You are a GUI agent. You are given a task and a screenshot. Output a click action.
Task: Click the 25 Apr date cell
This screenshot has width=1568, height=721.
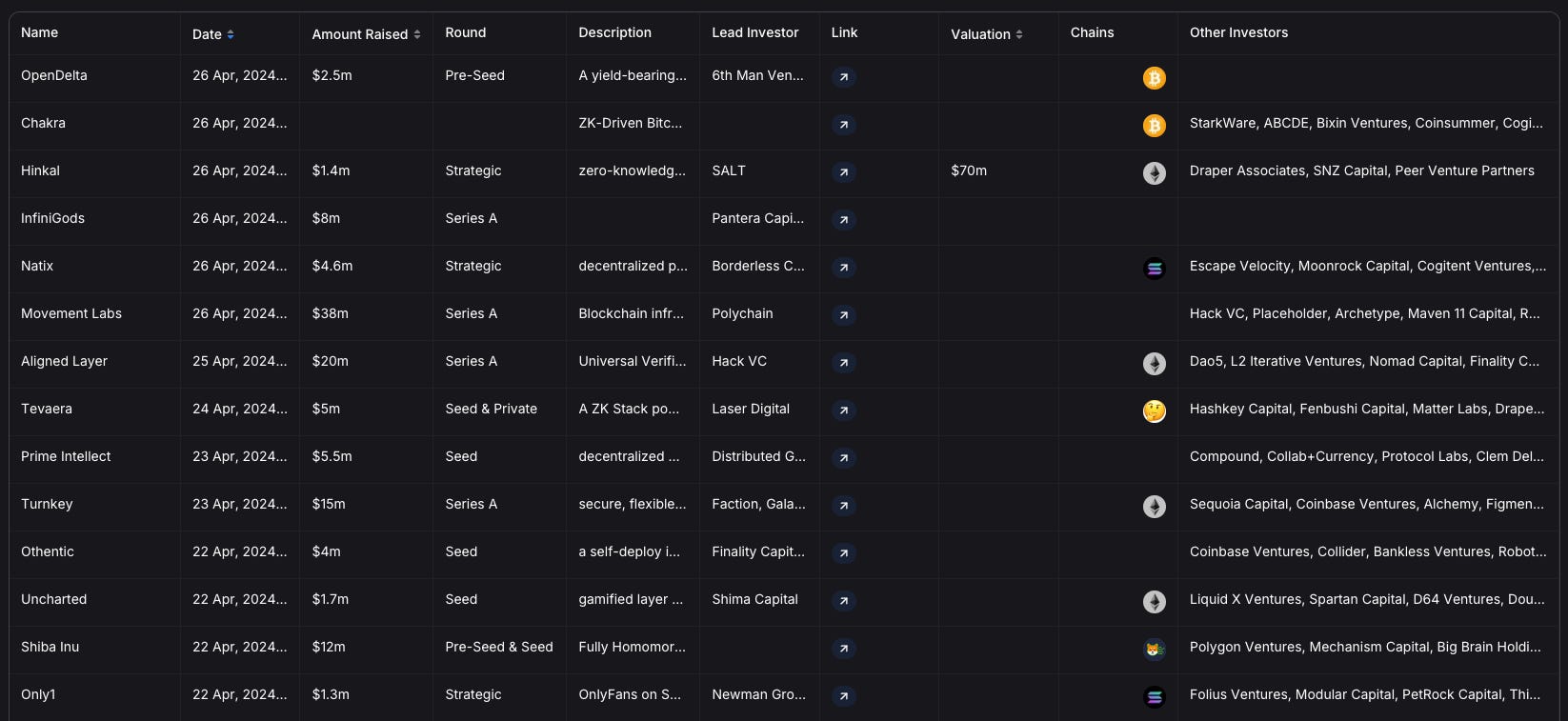click(240, 361)
